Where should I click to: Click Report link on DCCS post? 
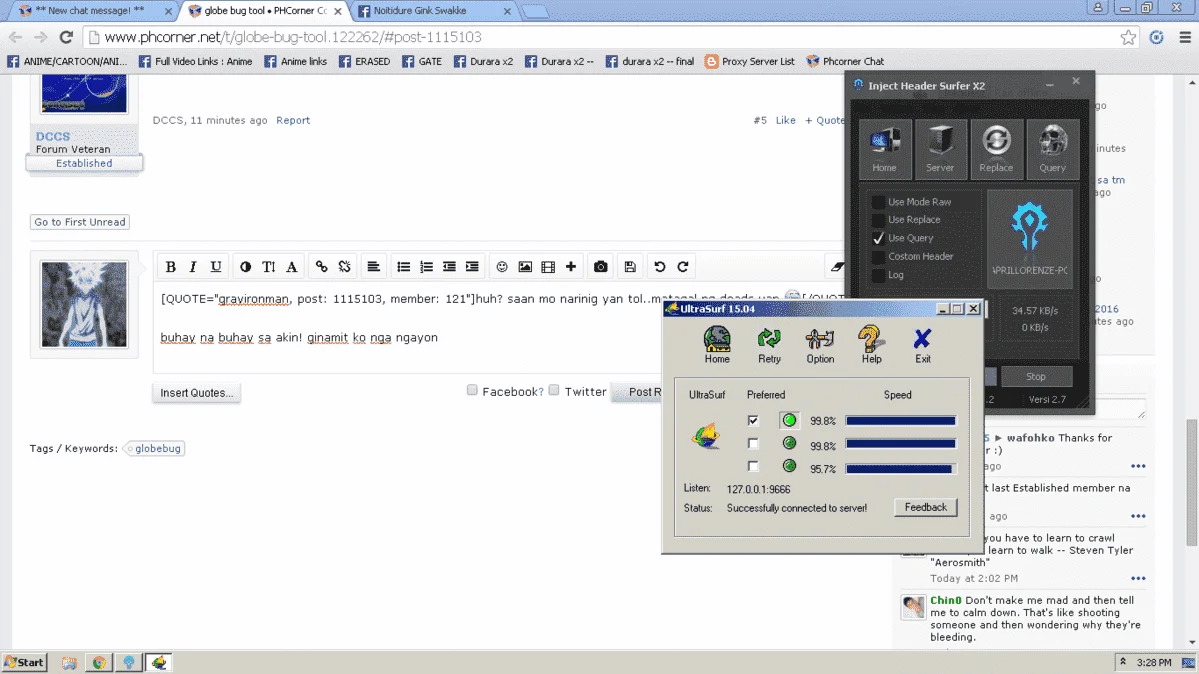293,120
